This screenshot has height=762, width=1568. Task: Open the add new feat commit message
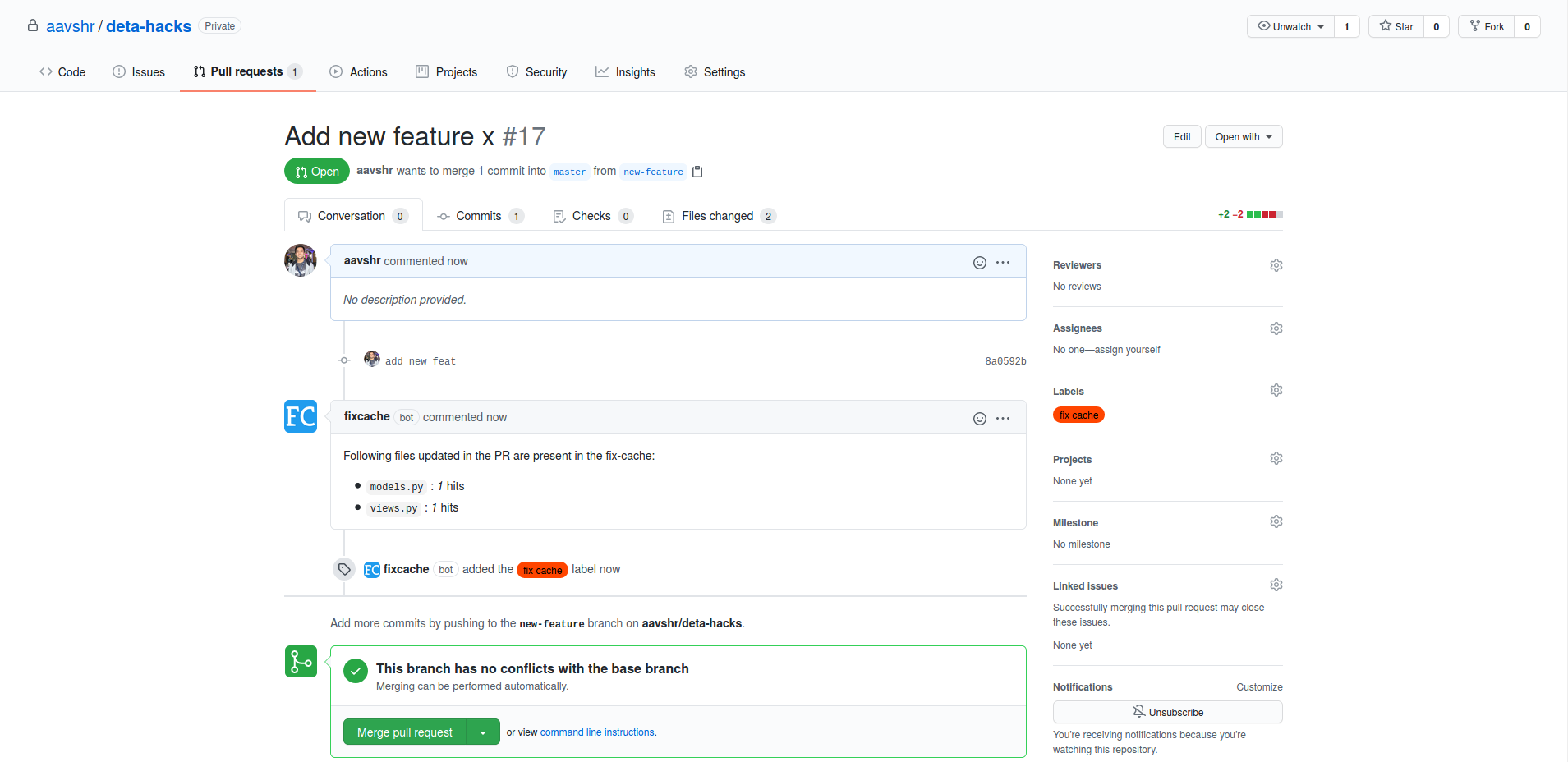click(420, 361)
